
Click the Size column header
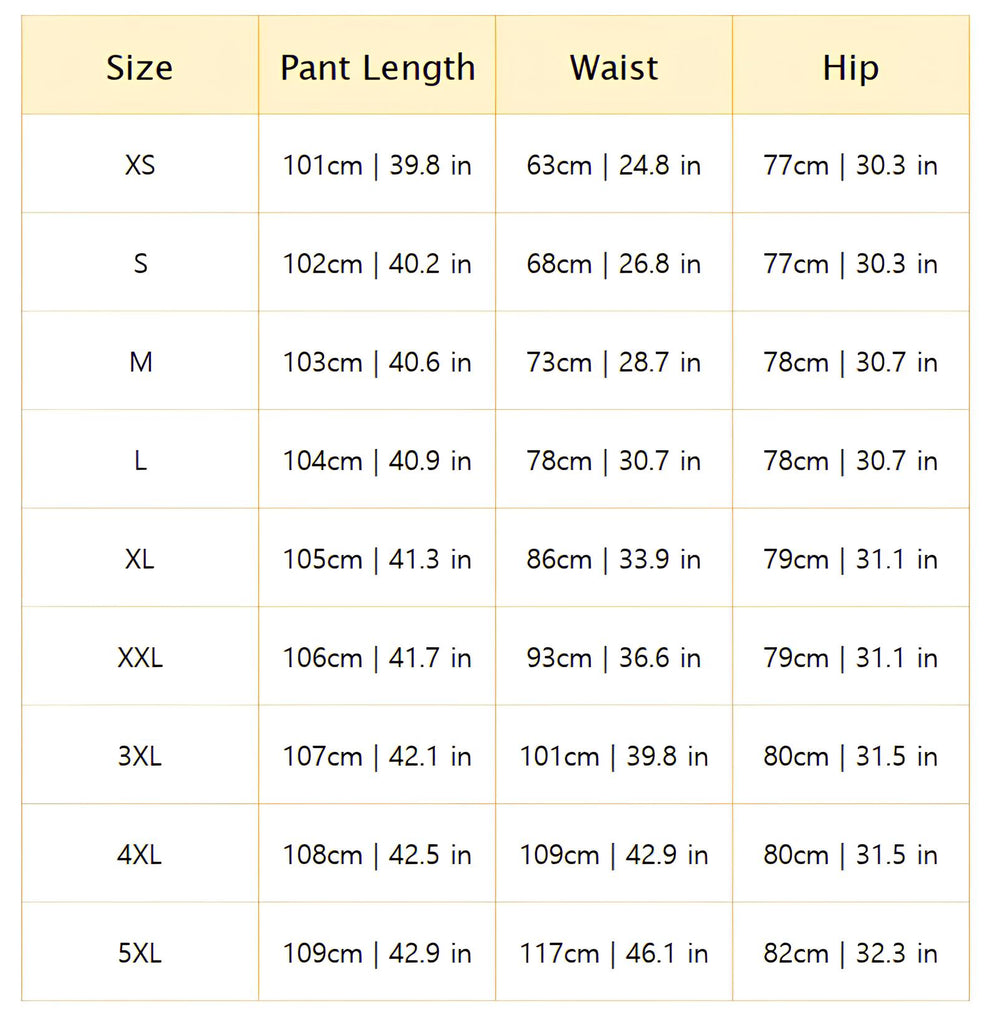(x=140, y=68)
